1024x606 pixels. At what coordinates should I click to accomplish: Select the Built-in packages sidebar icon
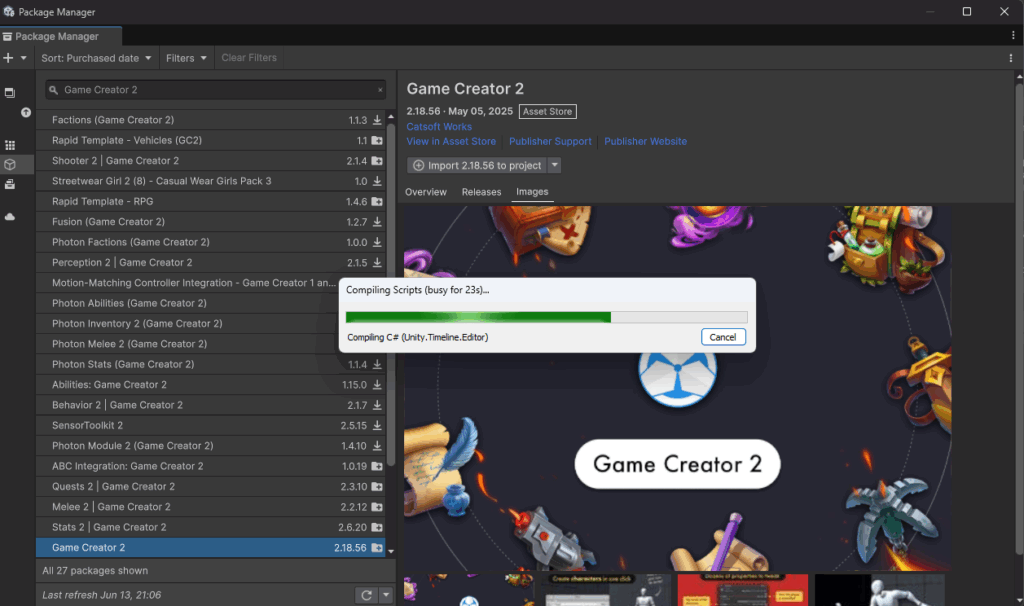10,185
